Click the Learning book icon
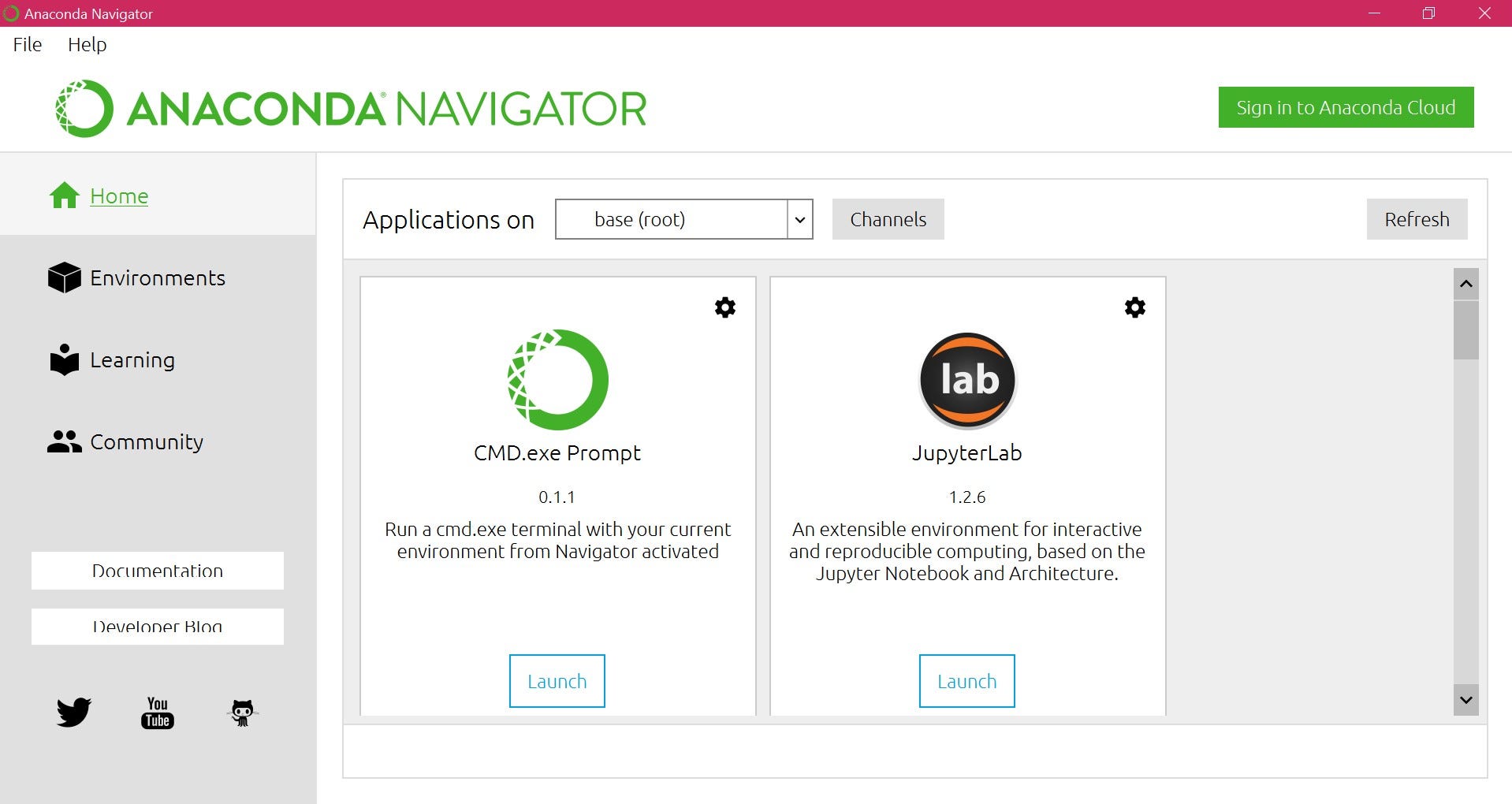 click(65, 359)
